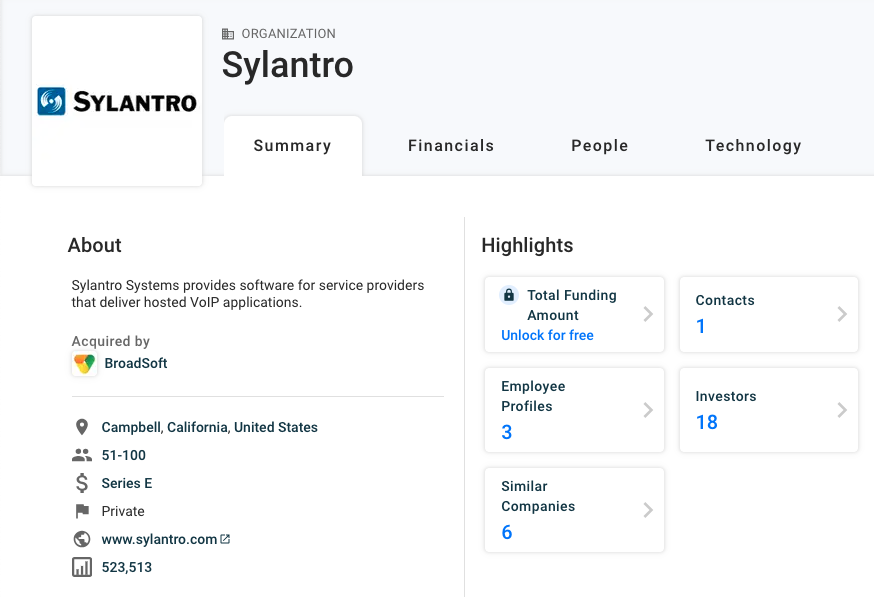Open Campbell, California, United States link
The width and height of the screenshot is (874, 597).
pos(210,428)
